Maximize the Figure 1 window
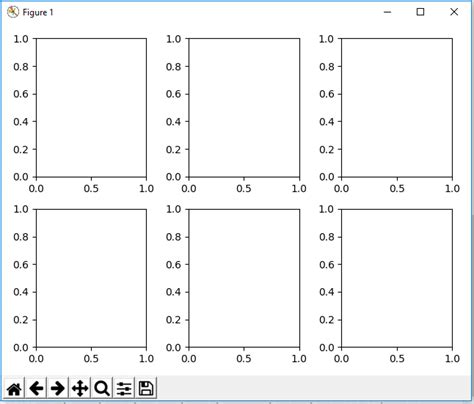The image size is (474, 404). tap(420, 12)
